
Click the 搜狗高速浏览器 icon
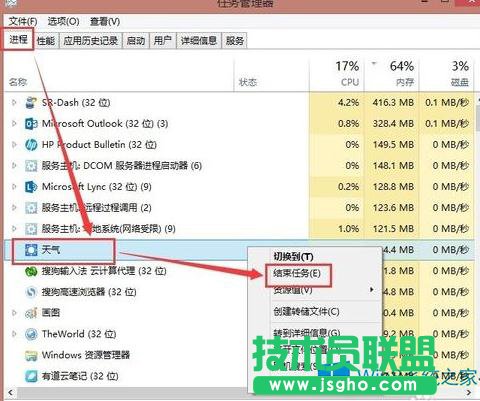click(31, 292)
